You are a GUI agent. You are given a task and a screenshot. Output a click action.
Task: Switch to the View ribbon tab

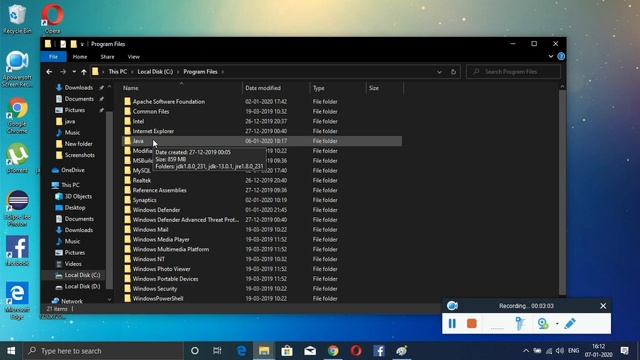click(133, 57)
